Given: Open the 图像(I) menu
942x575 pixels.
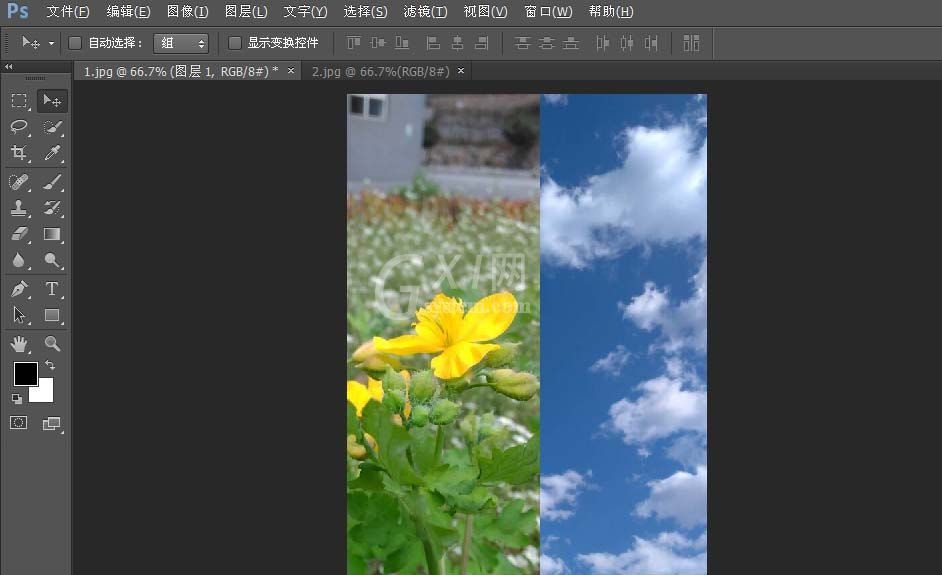Looking at the screenshot, I should point(187,11).
